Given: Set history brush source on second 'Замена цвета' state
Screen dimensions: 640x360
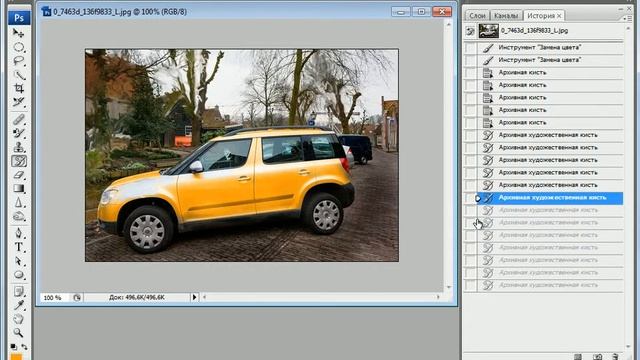Looking at the screenshot, I should pyautogui.click(x=471, y=60).
